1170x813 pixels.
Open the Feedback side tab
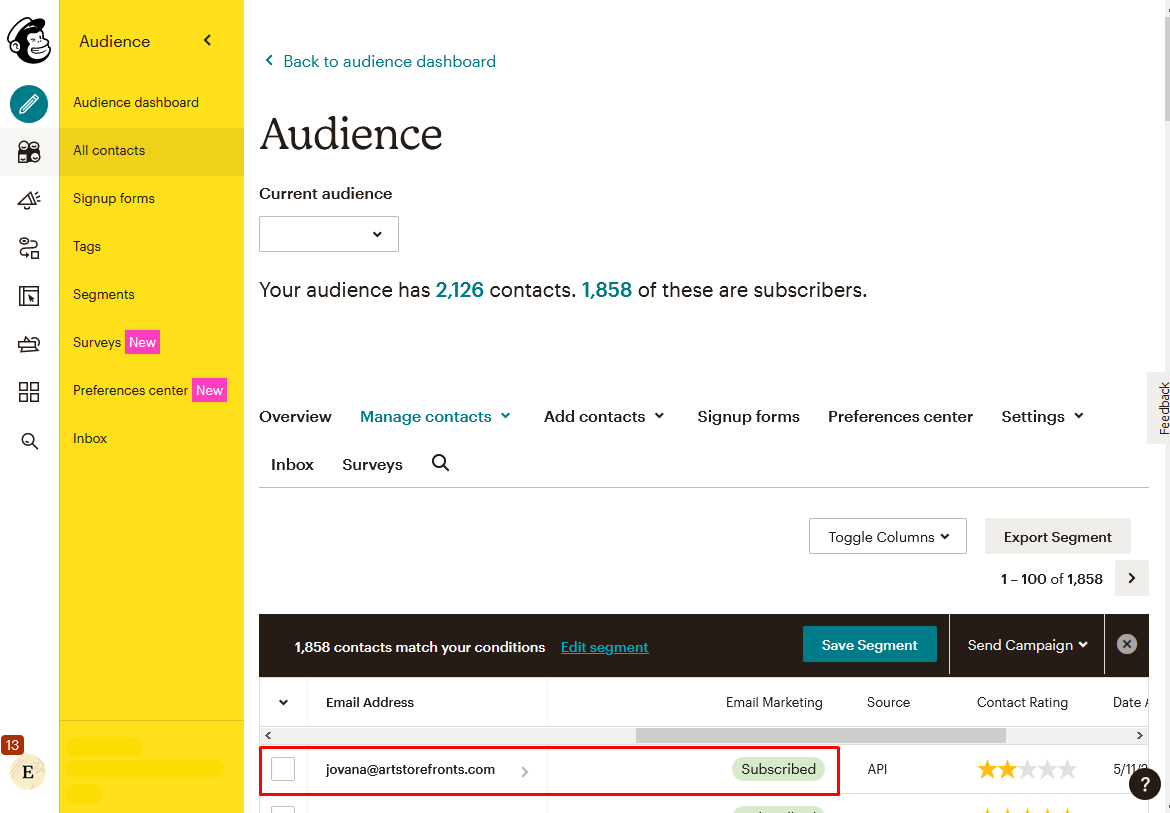(1160, 408)
